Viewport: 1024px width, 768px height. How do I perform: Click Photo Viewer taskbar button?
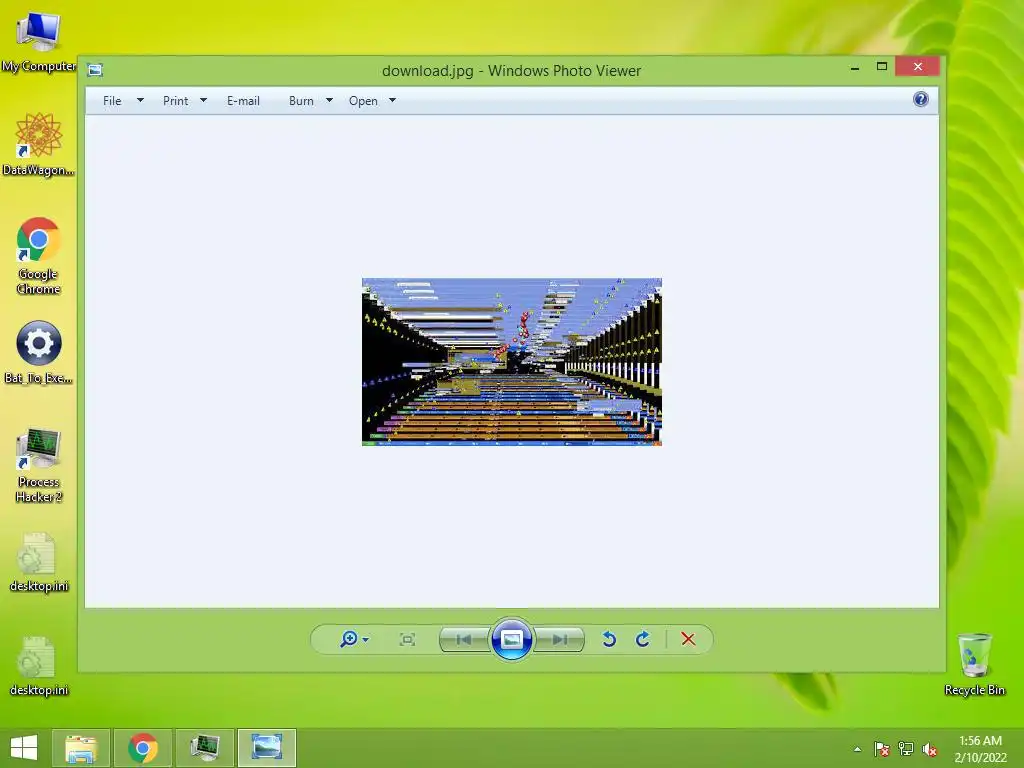(x=266, y=748)
